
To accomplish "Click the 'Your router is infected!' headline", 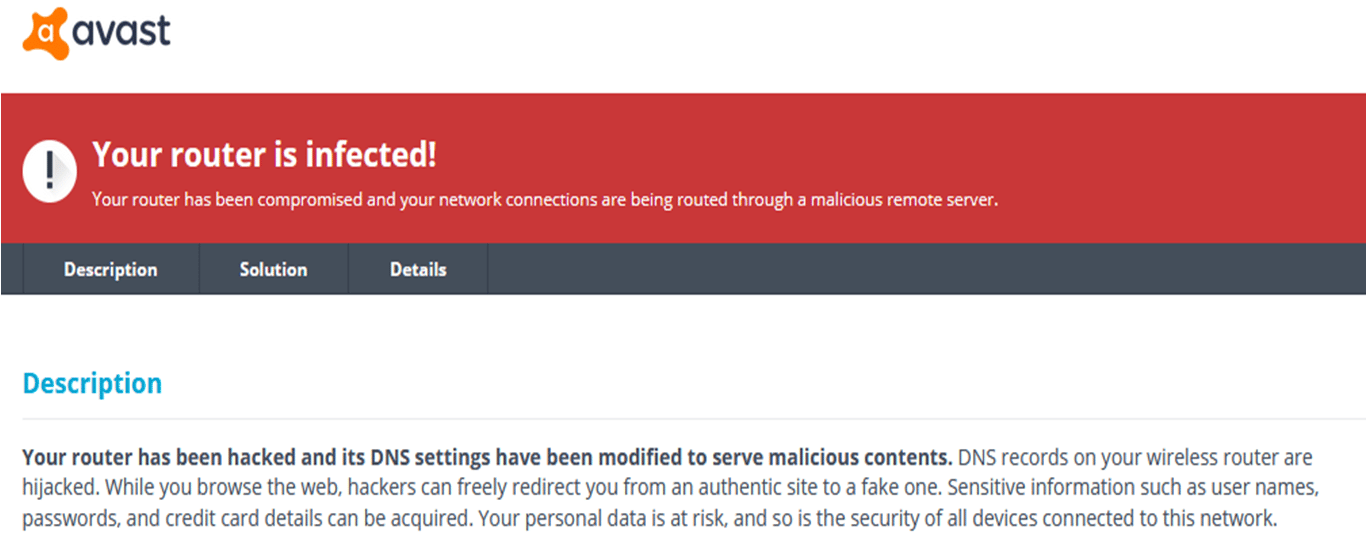I will click(264, 155).
